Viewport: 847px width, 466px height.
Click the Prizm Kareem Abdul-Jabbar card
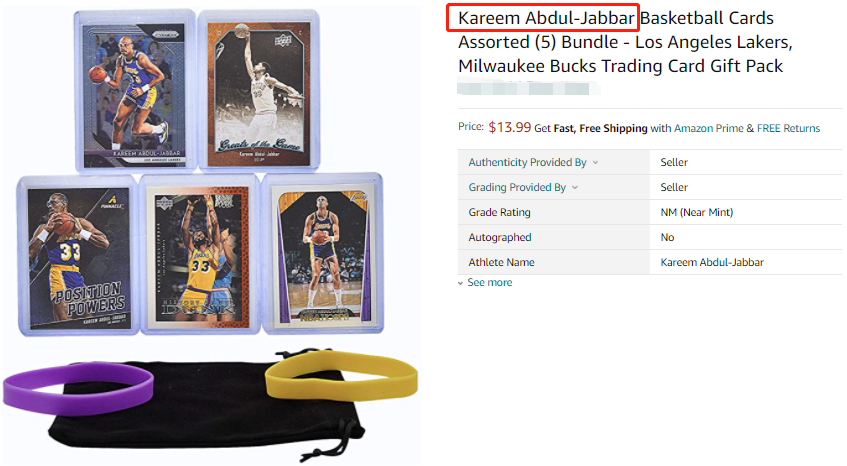click(135, 91)
